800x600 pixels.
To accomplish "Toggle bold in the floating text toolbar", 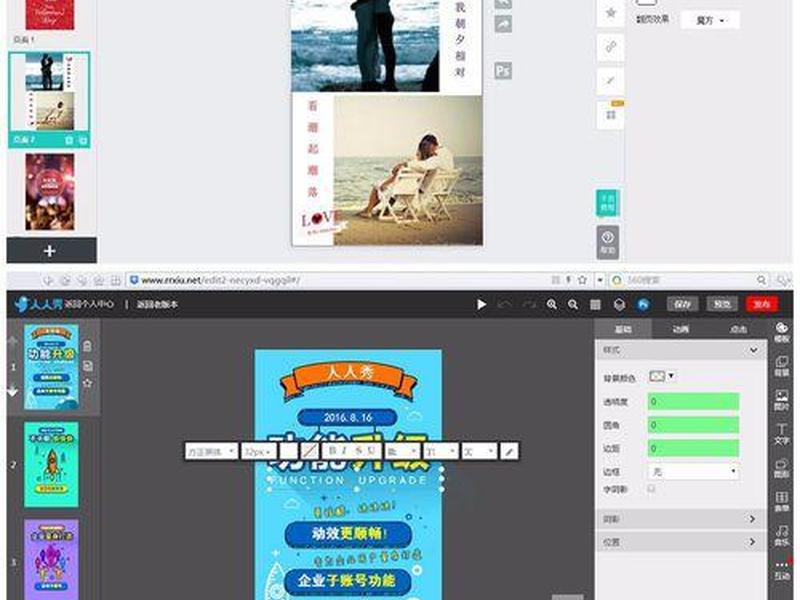I will click(x=333, y=451).
